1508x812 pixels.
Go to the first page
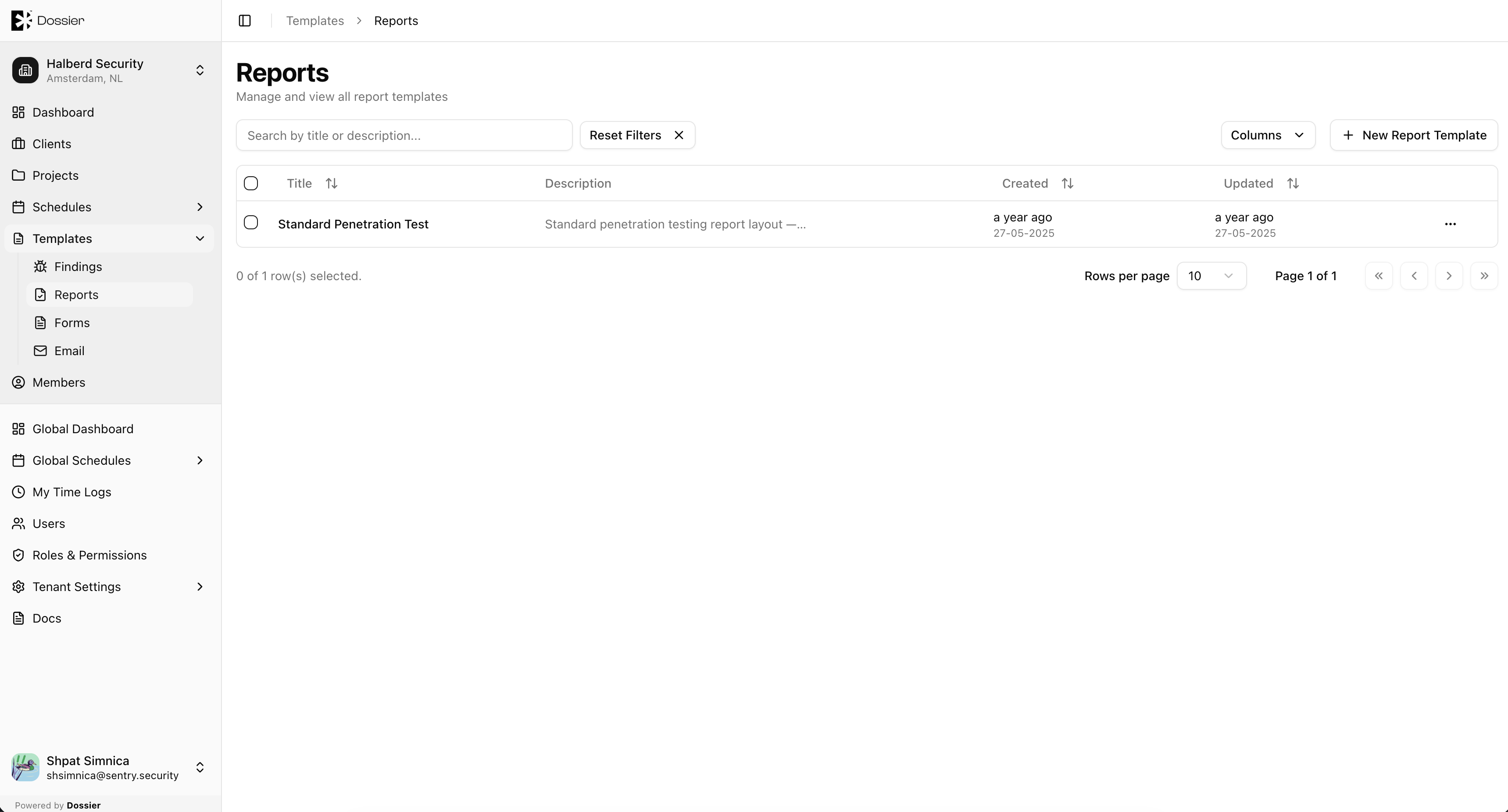click(1379, 276)
